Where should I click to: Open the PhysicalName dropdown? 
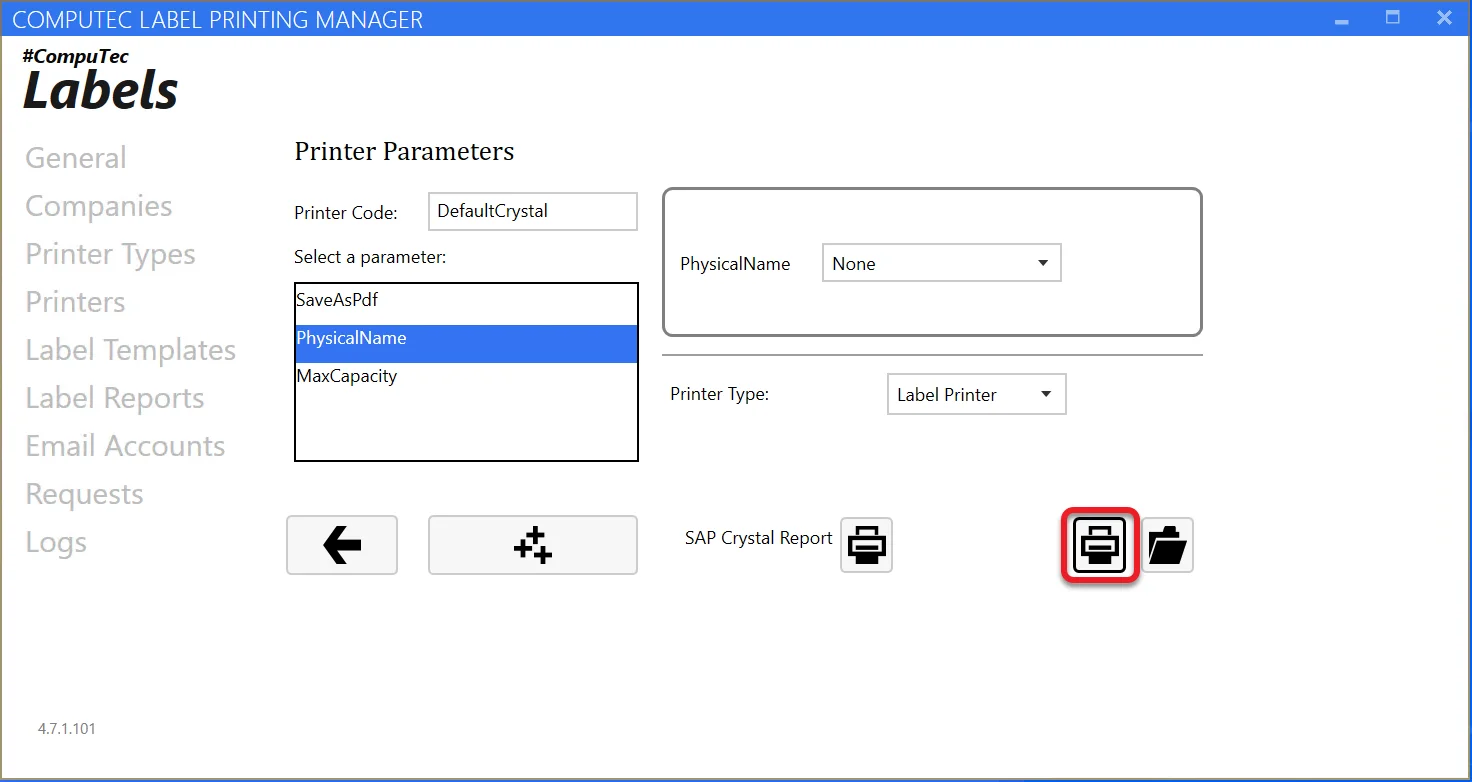(x=940, y=262)
